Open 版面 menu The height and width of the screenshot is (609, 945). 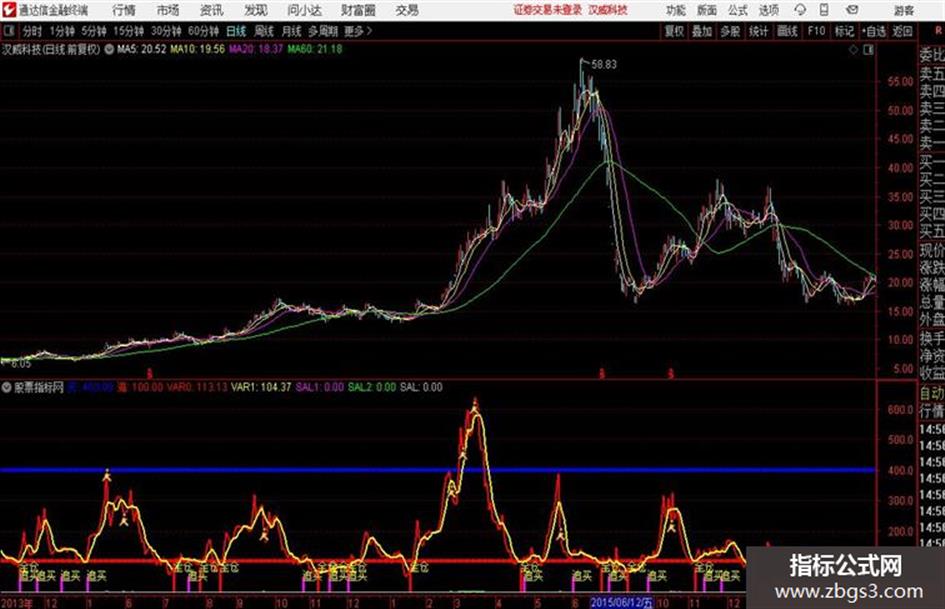click(707, 10)
